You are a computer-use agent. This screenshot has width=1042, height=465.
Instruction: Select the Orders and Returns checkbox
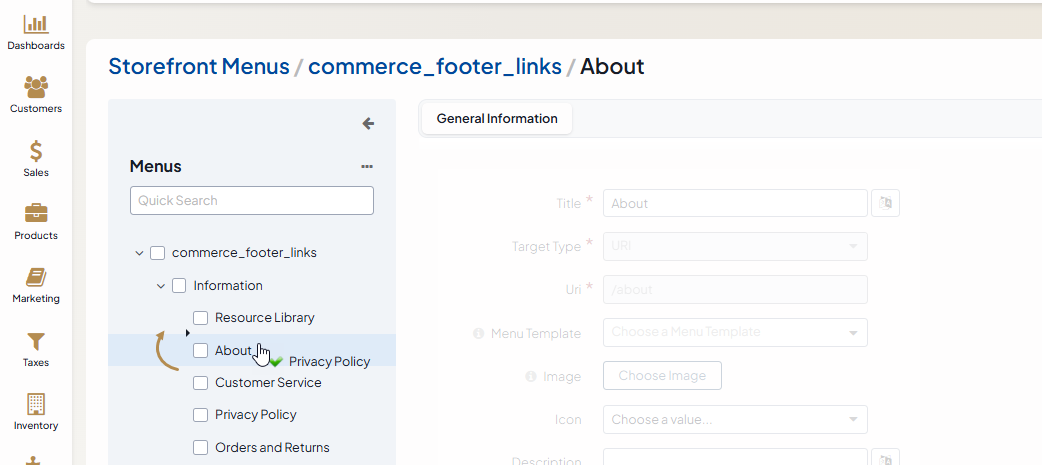(x=200, y=448)
